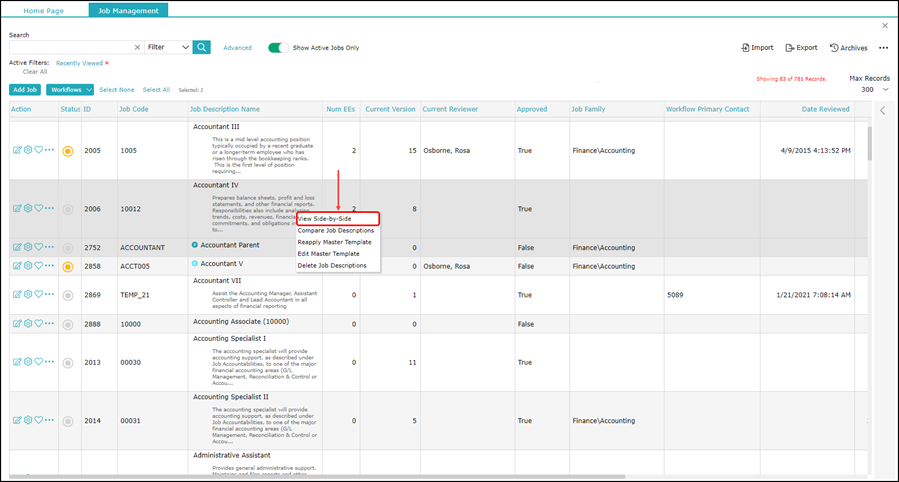Click the edit pencil icon for Accountant III
Screen dimensions: 899x482
pyautogui.click(x=17, y=151)
